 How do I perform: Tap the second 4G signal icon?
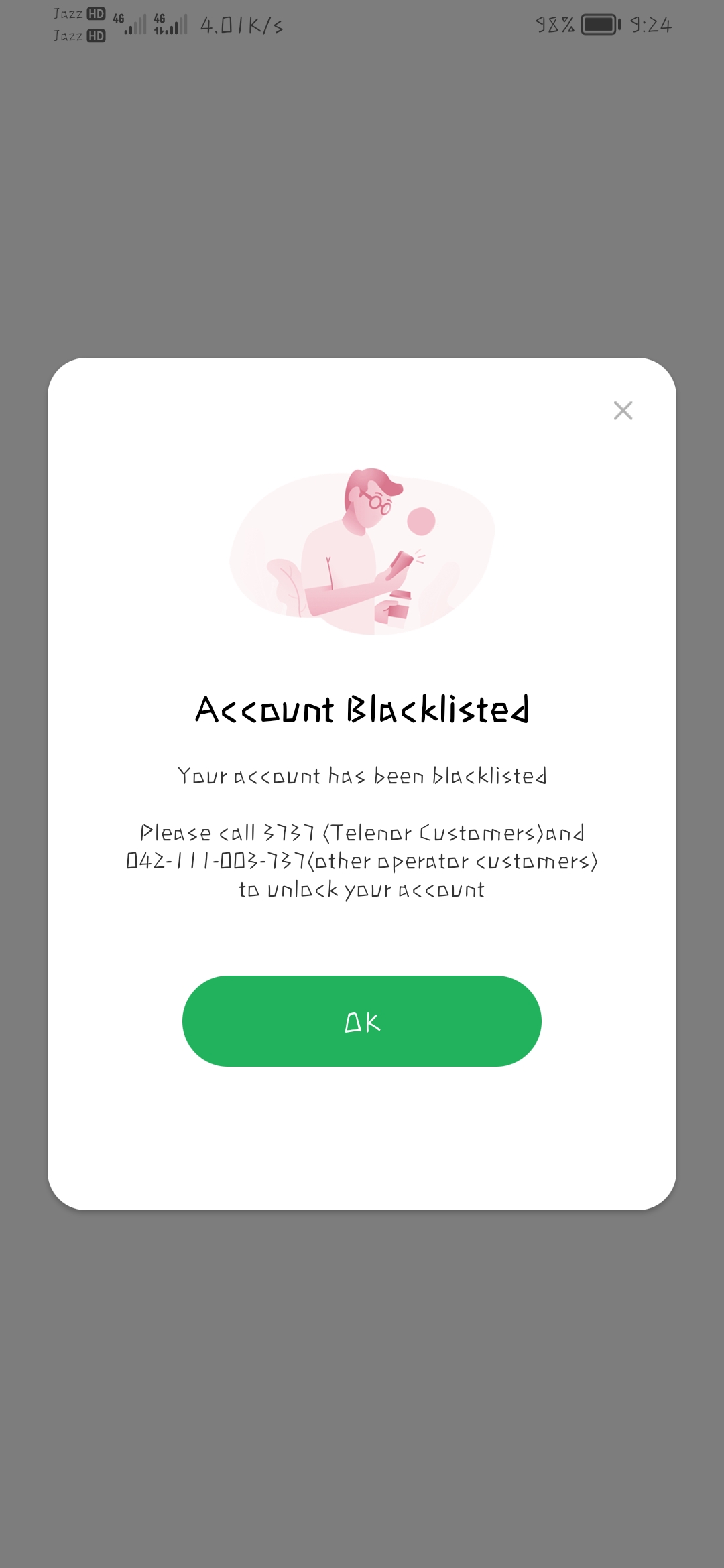tap(170, 24)
